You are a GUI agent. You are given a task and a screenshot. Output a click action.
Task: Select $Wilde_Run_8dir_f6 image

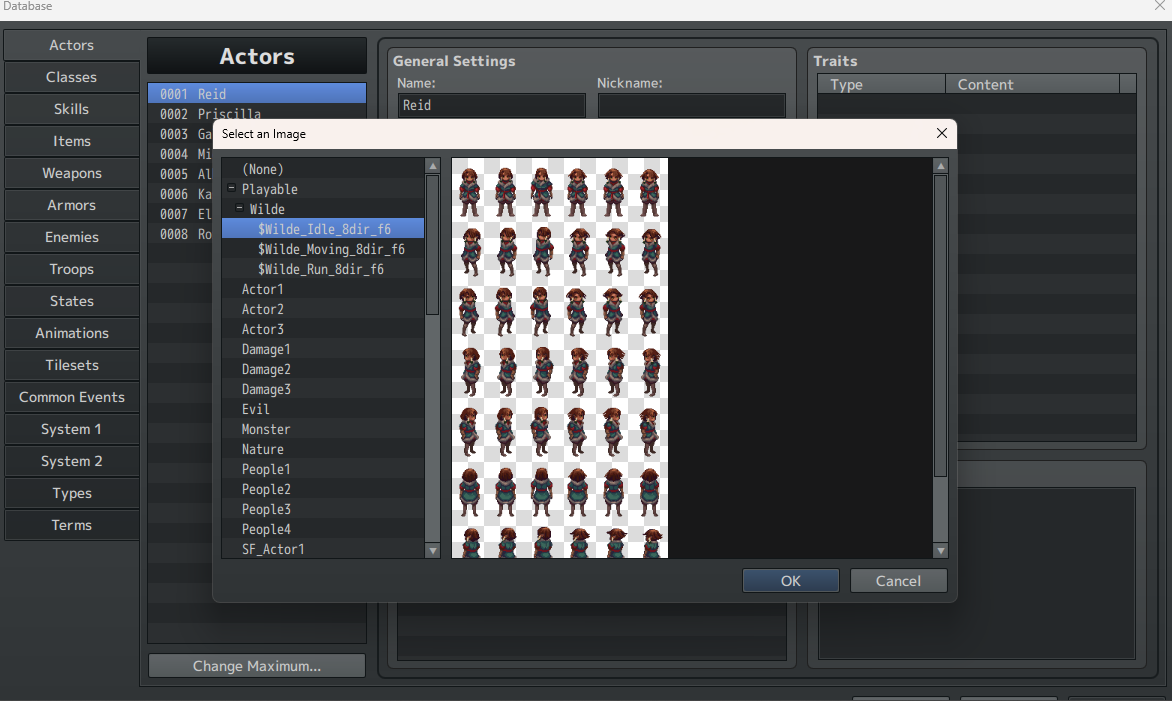tap(323, 269)
